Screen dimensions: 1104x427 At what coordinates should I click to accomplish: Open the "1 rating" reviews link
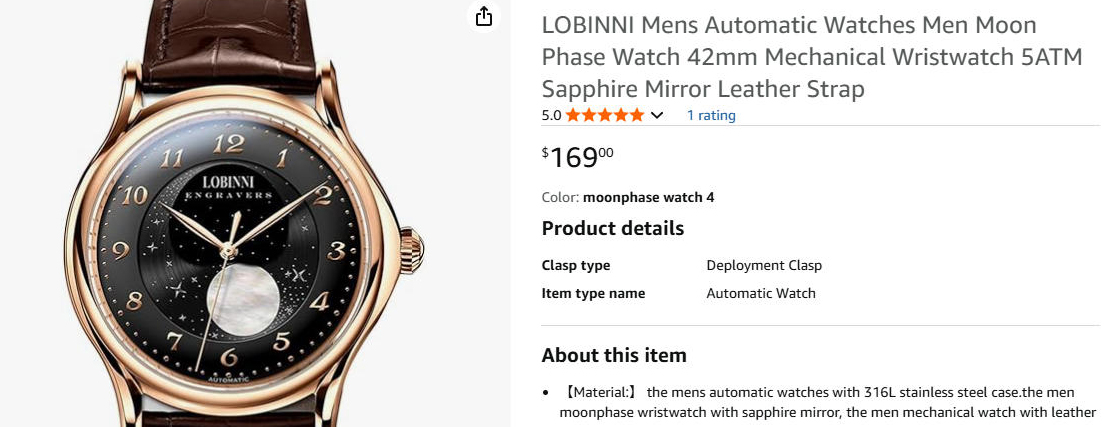tap(711, 116)
